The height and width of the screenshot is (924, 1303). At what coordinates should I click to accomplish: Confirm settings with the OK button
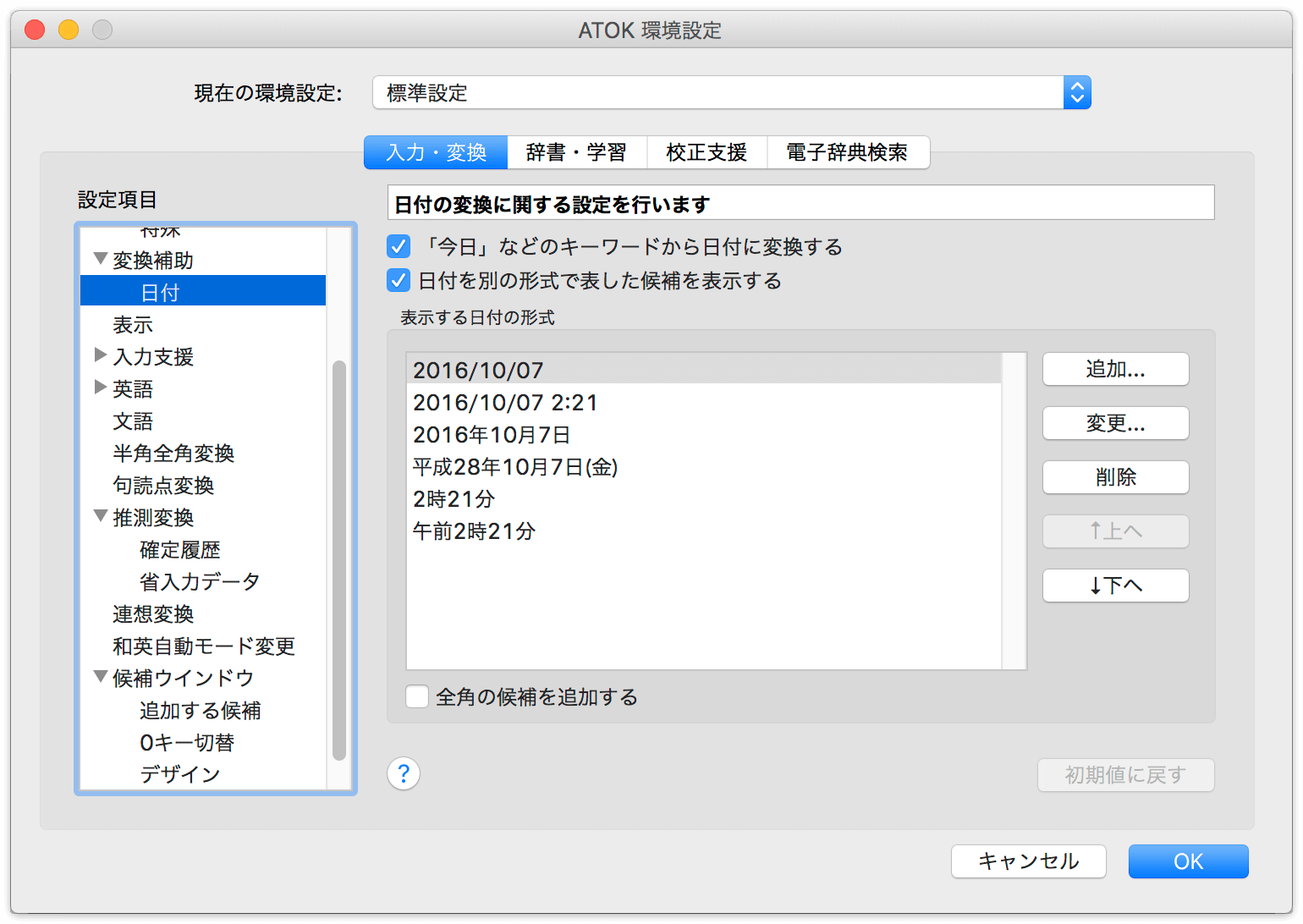[1188, 861]
